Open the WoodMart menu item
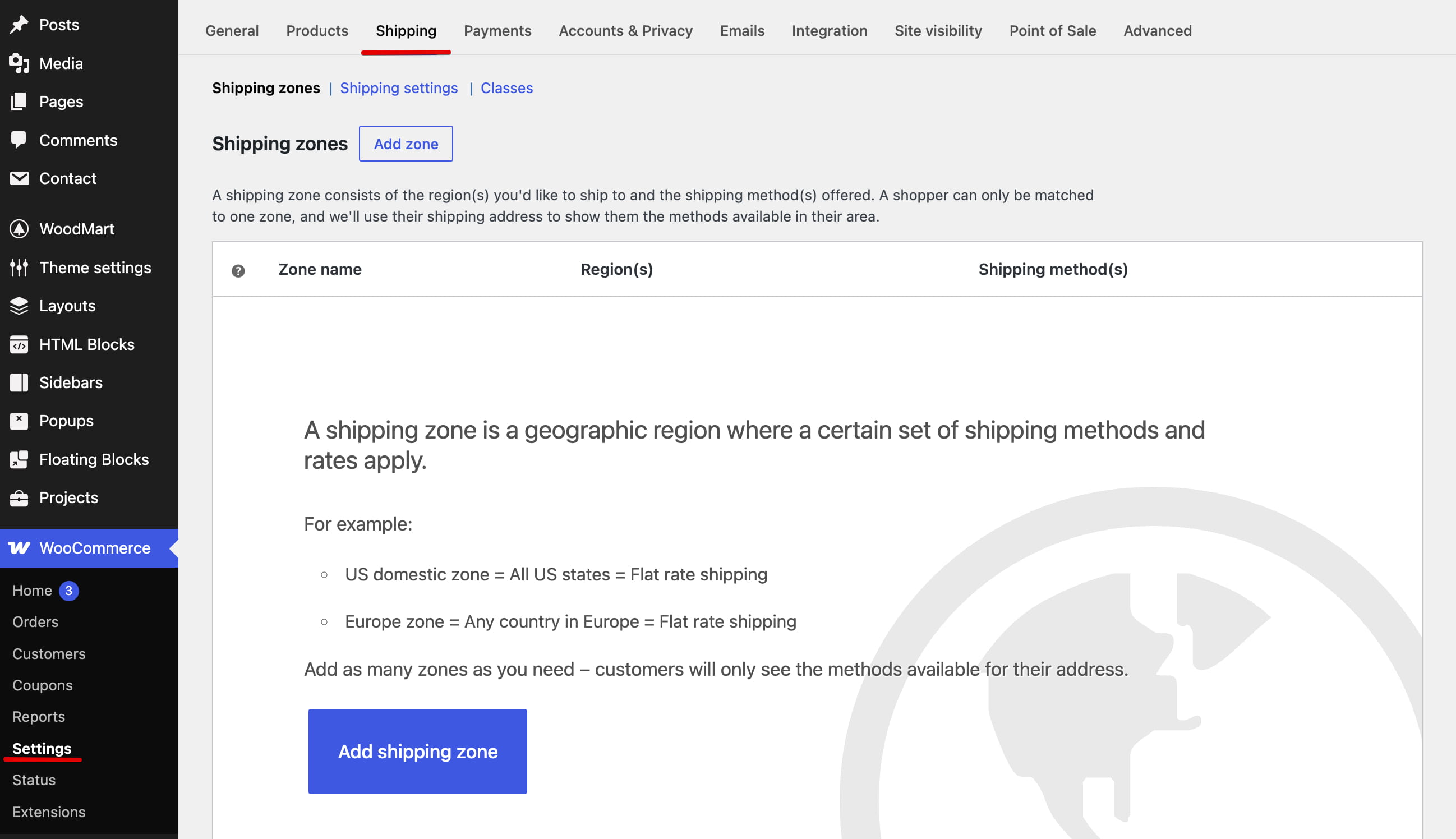Screen dimensions: 1456x839 (89, 229)
